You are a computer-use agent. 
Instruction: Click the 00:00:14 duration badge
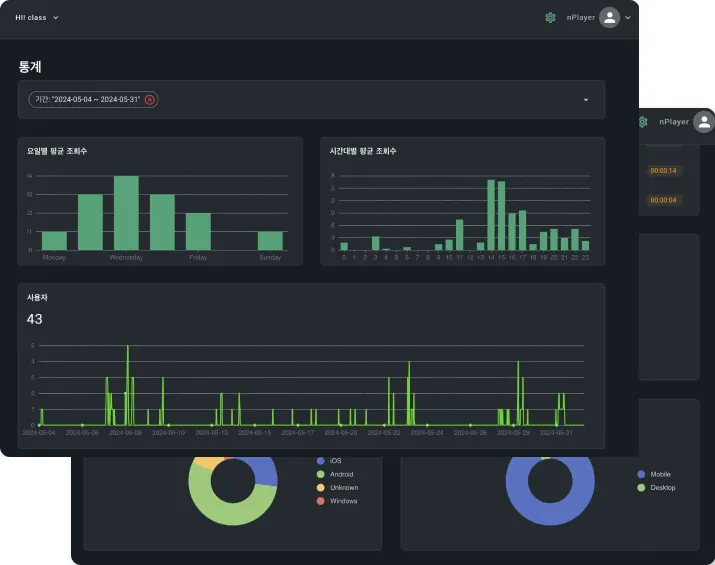[663, 171]
